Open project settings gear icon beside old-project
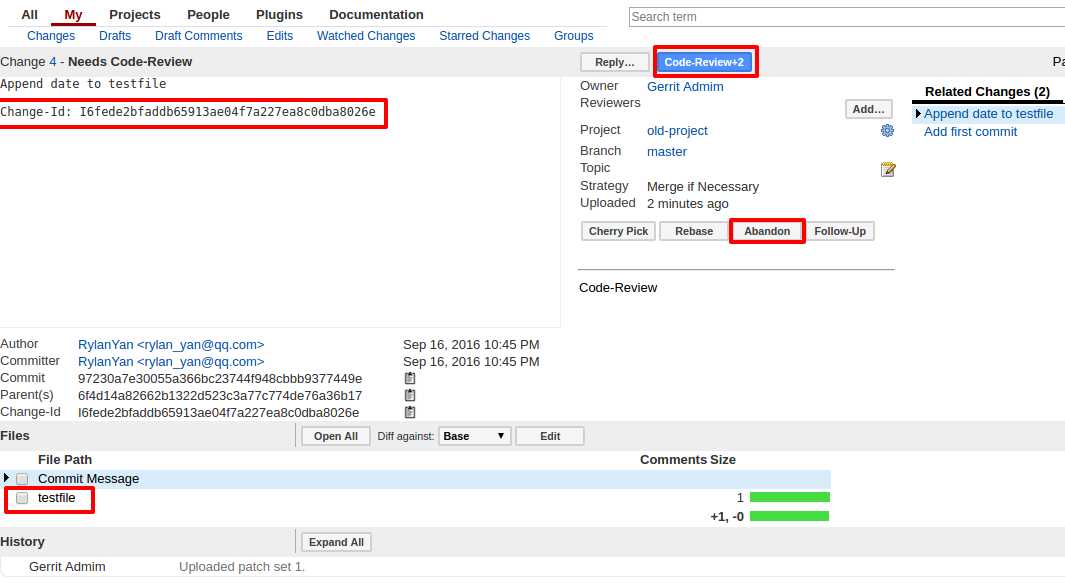 [887, 130]
